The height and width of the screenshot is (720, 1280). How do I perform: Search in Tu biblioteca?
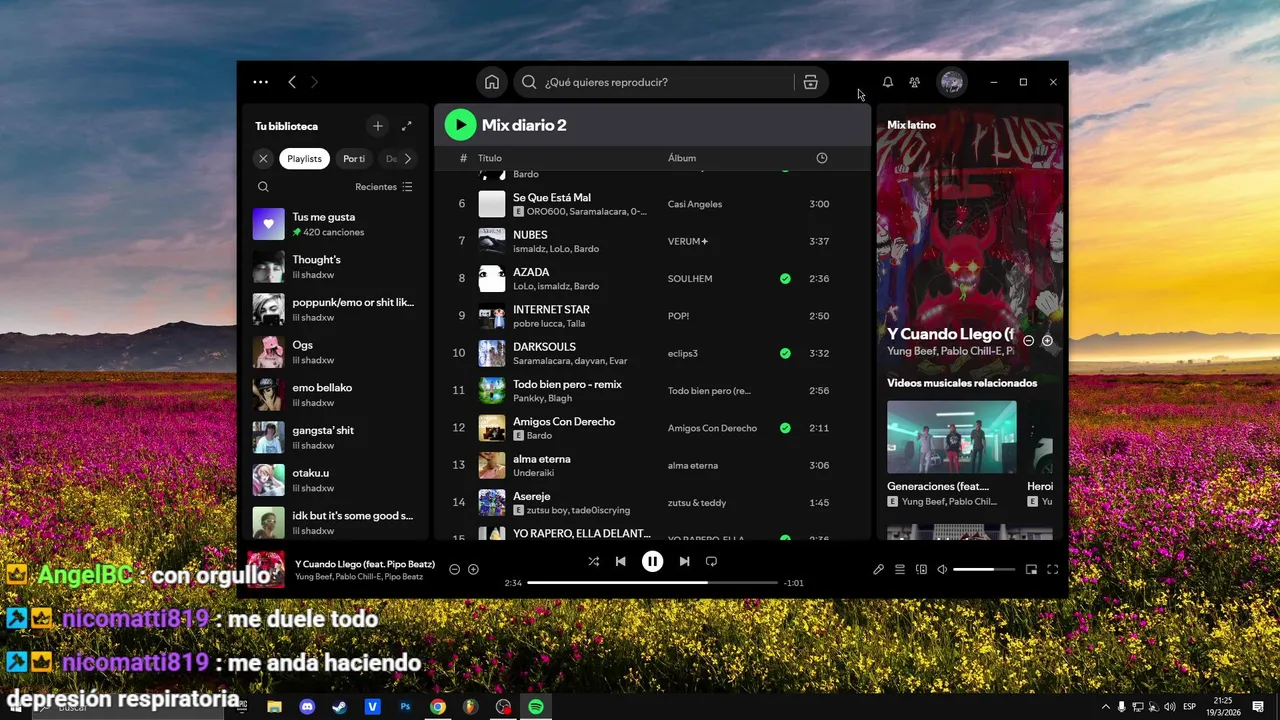point(263,187)
